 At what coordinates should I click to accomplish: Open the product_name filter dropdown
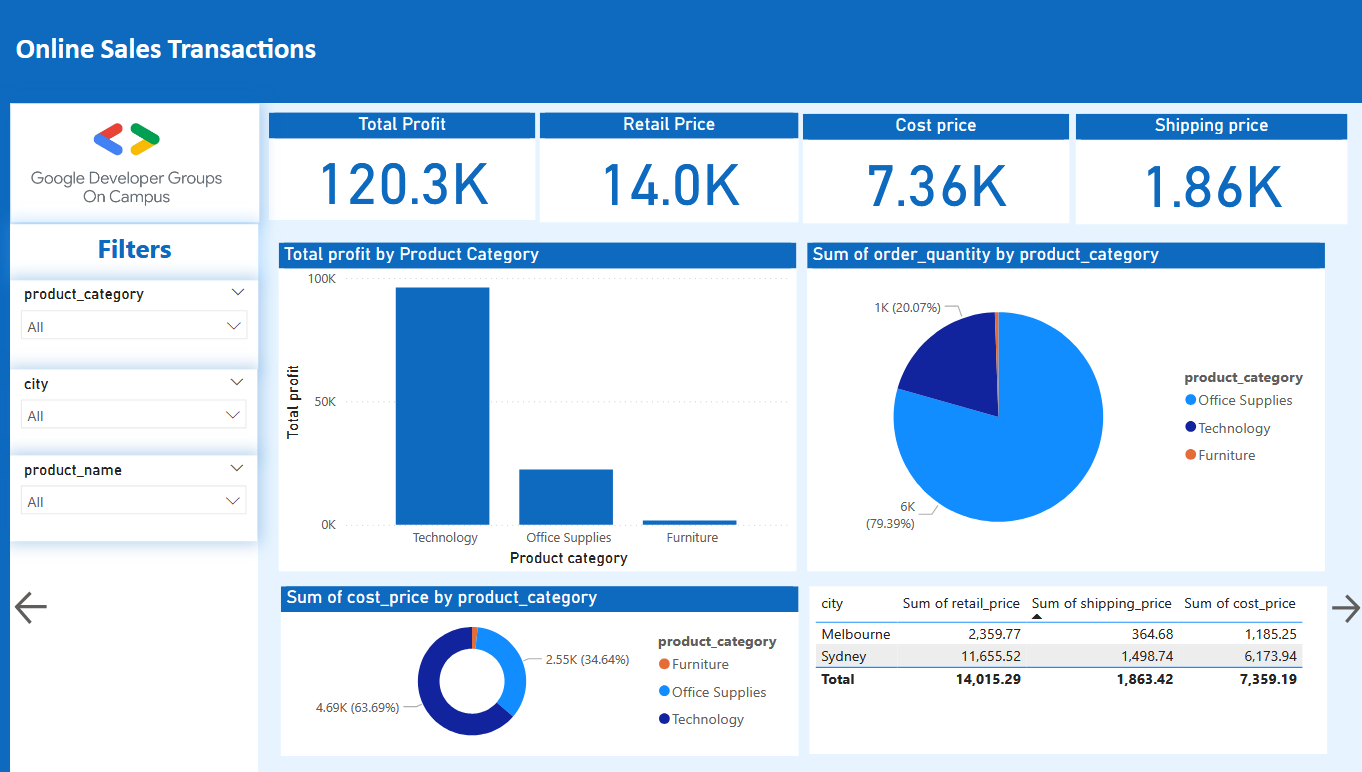point(133,501)
